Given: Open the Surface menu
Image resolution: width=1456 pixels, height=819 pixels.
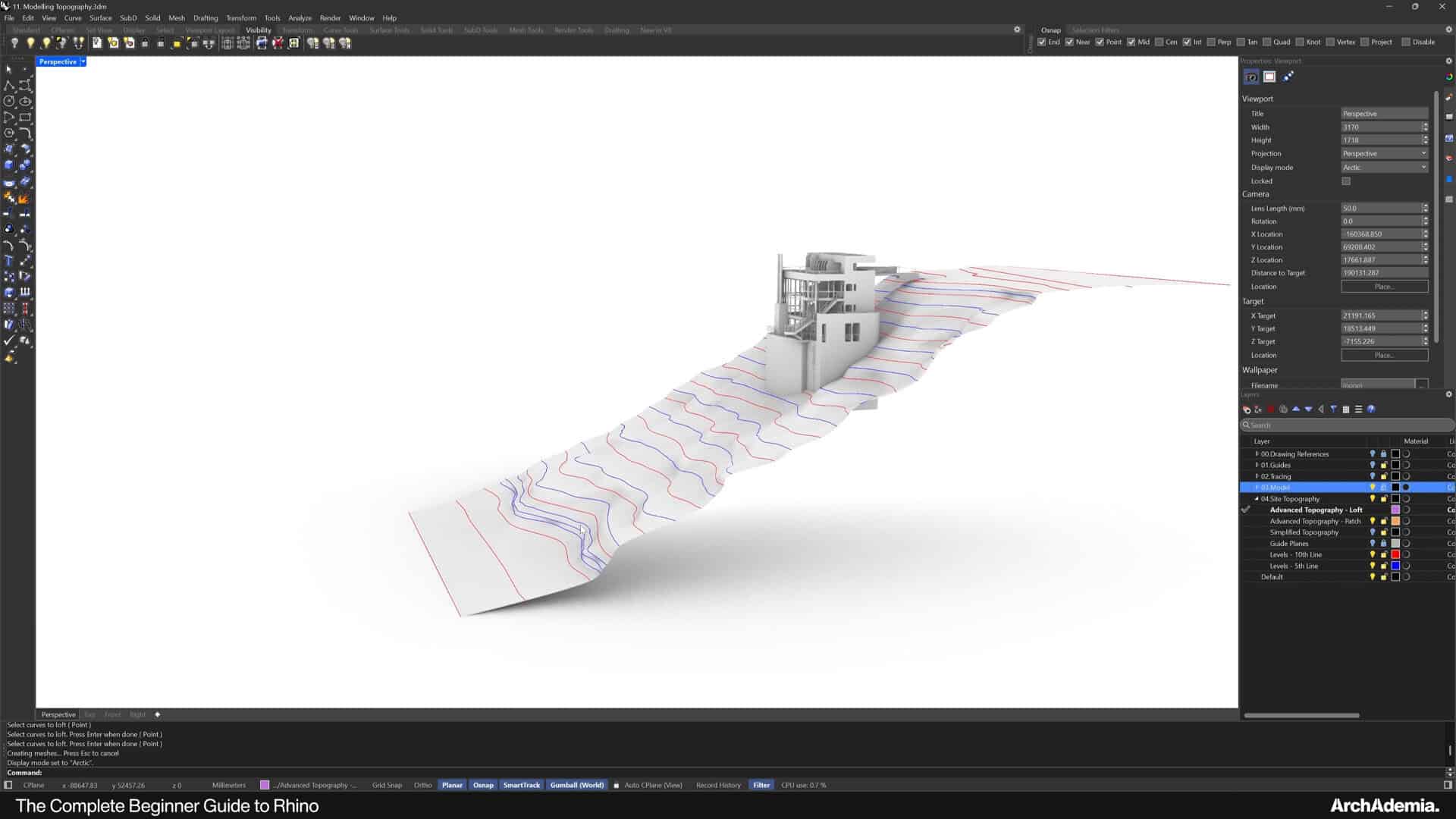Looking at the screenshot, I should (x=100, y=18).
